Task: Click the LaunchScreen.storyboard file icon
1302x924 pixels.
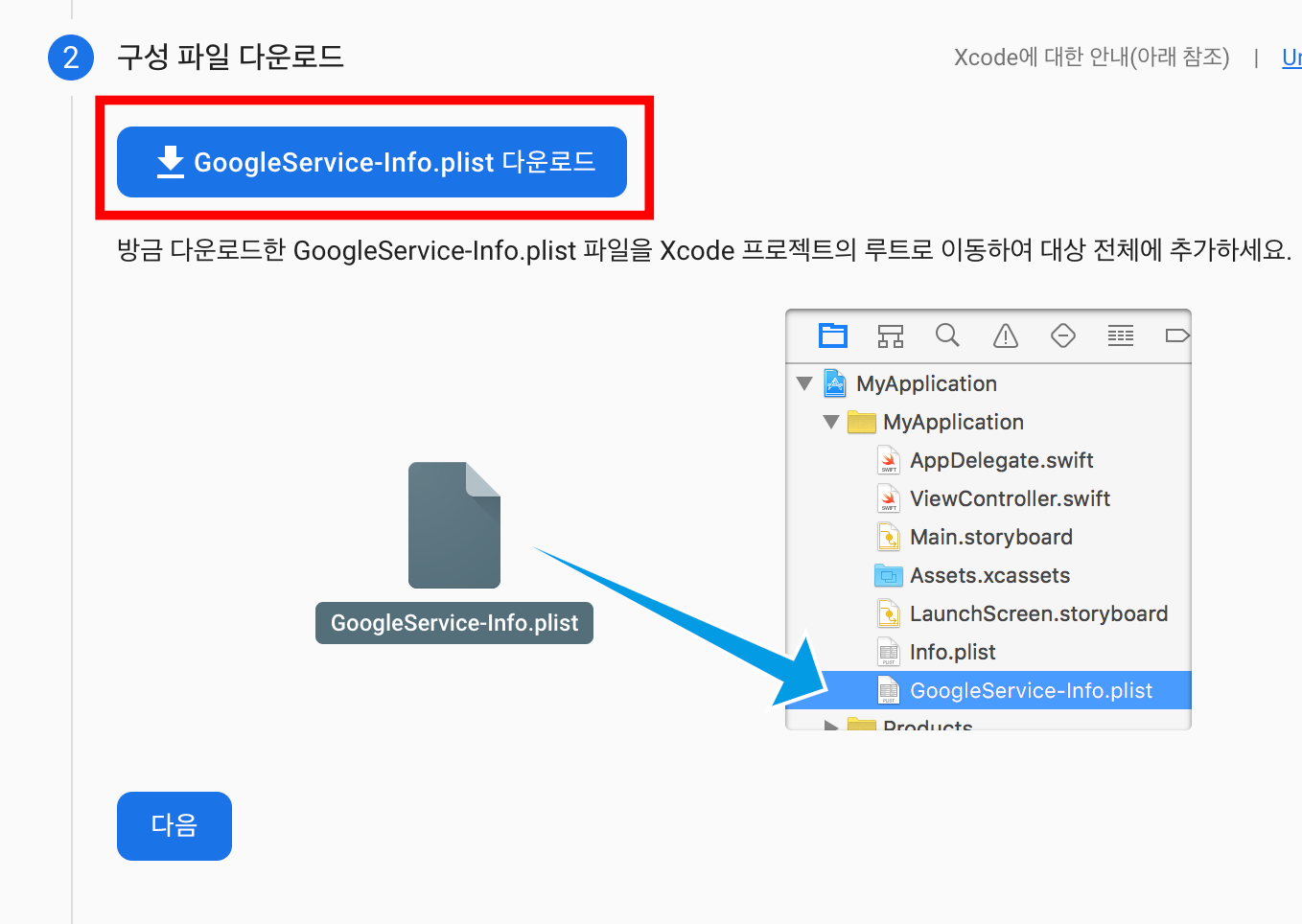Action: click(x=889, y=613)
